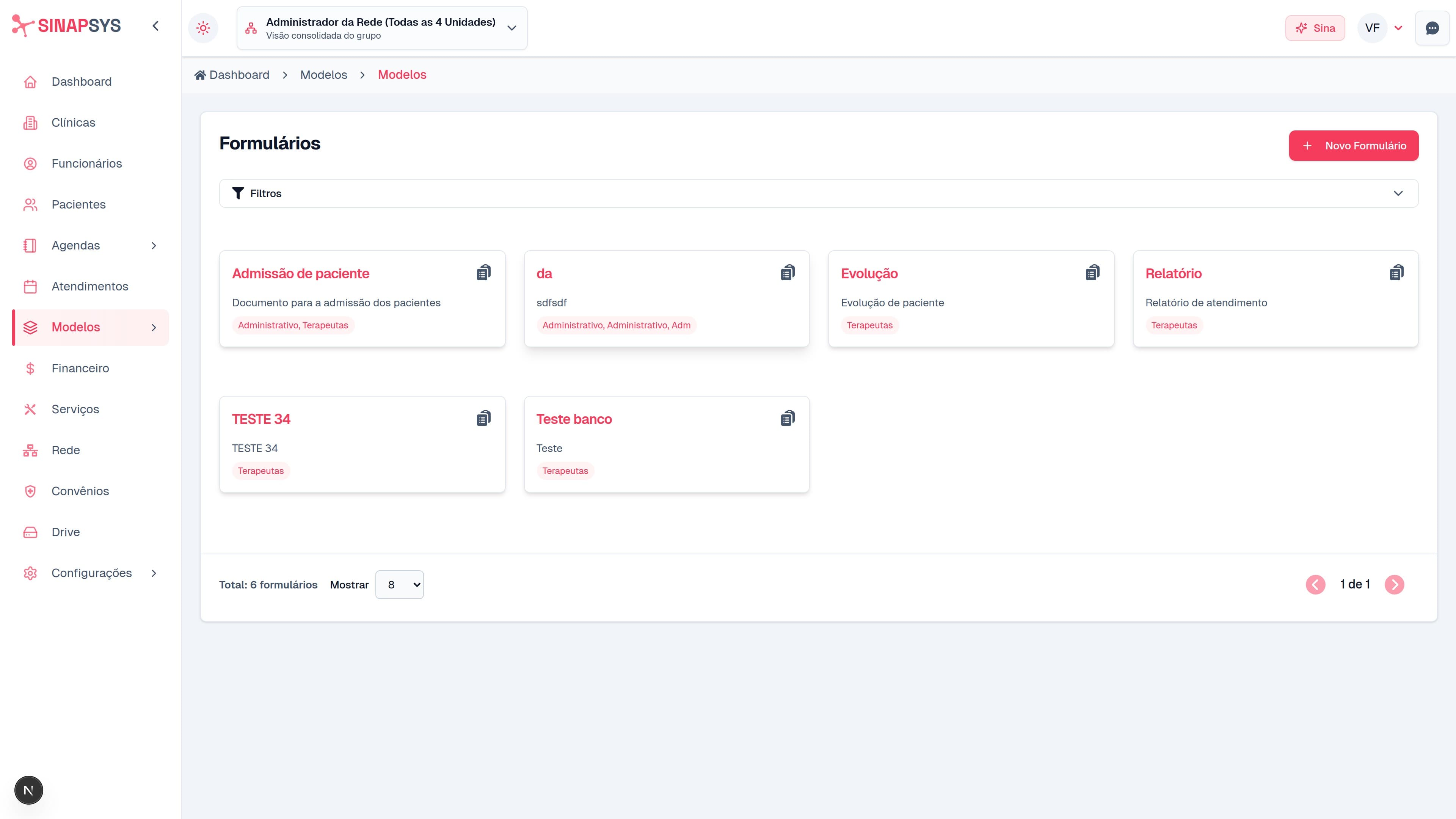Go to Pacientes in the sidebar

pos(78,204)
